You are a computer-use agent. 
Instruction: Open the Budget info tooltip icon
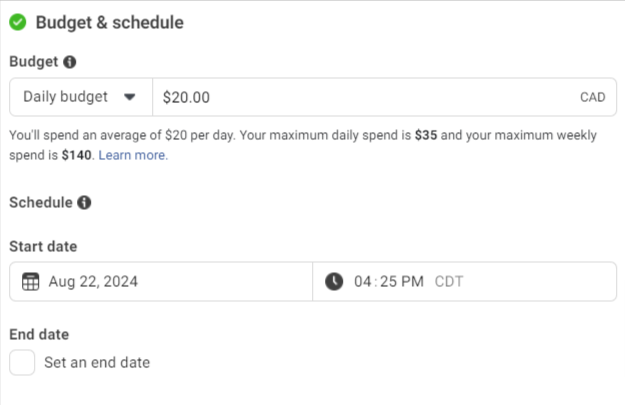(x=70, y=62)
